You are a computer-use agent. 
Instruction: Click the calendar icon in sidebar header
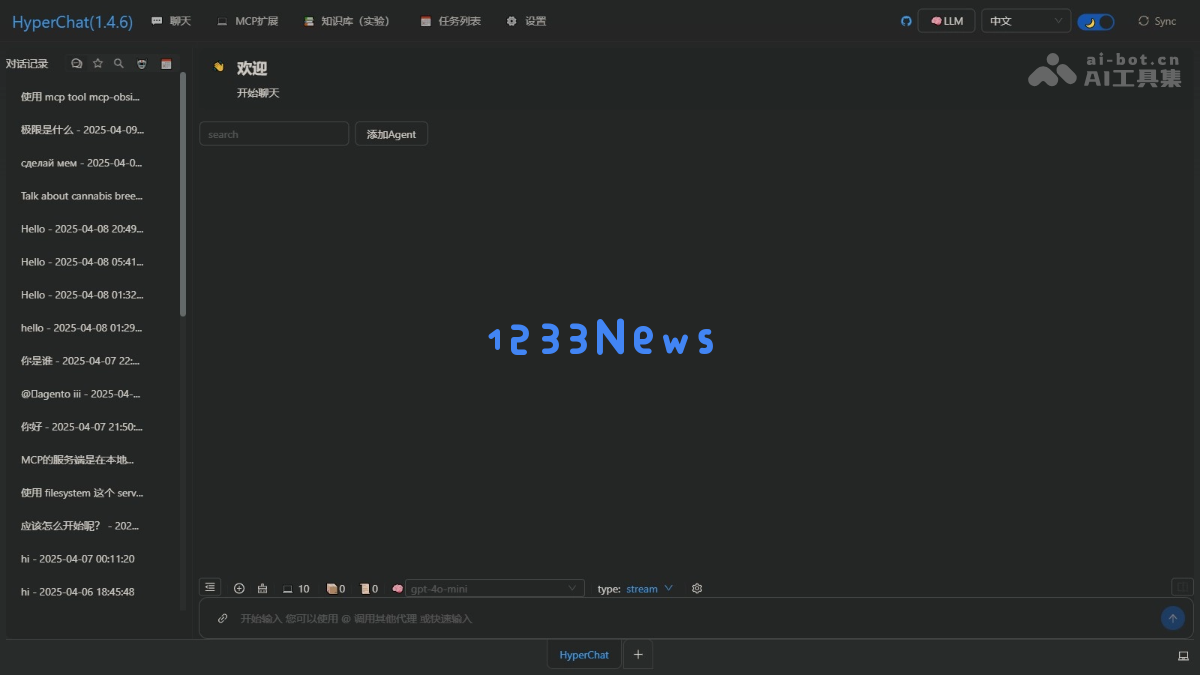[x=166, y=63]
